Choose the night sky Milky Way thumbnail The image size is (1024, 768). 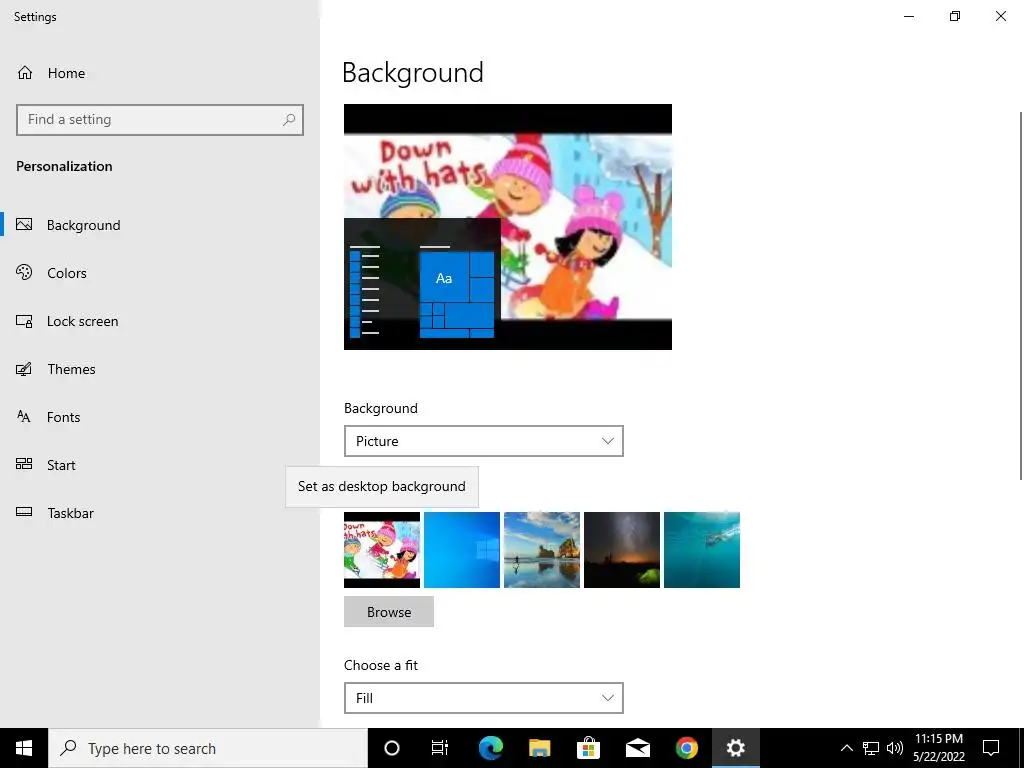click(x=622, y=550)
